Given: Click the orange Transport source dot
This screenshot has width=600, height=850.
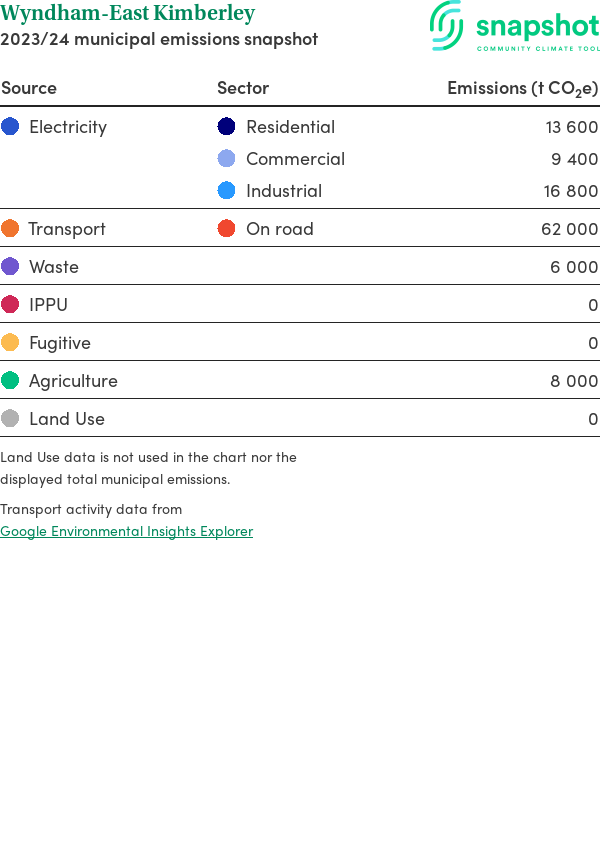Looking at the screenshot, I should [10, 229].
